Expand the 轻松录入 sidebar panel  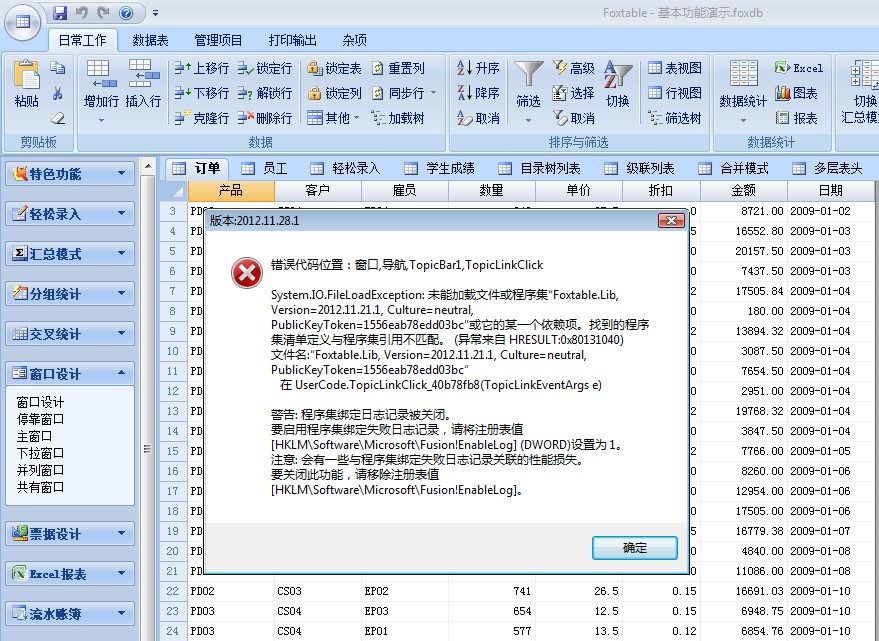70,214
